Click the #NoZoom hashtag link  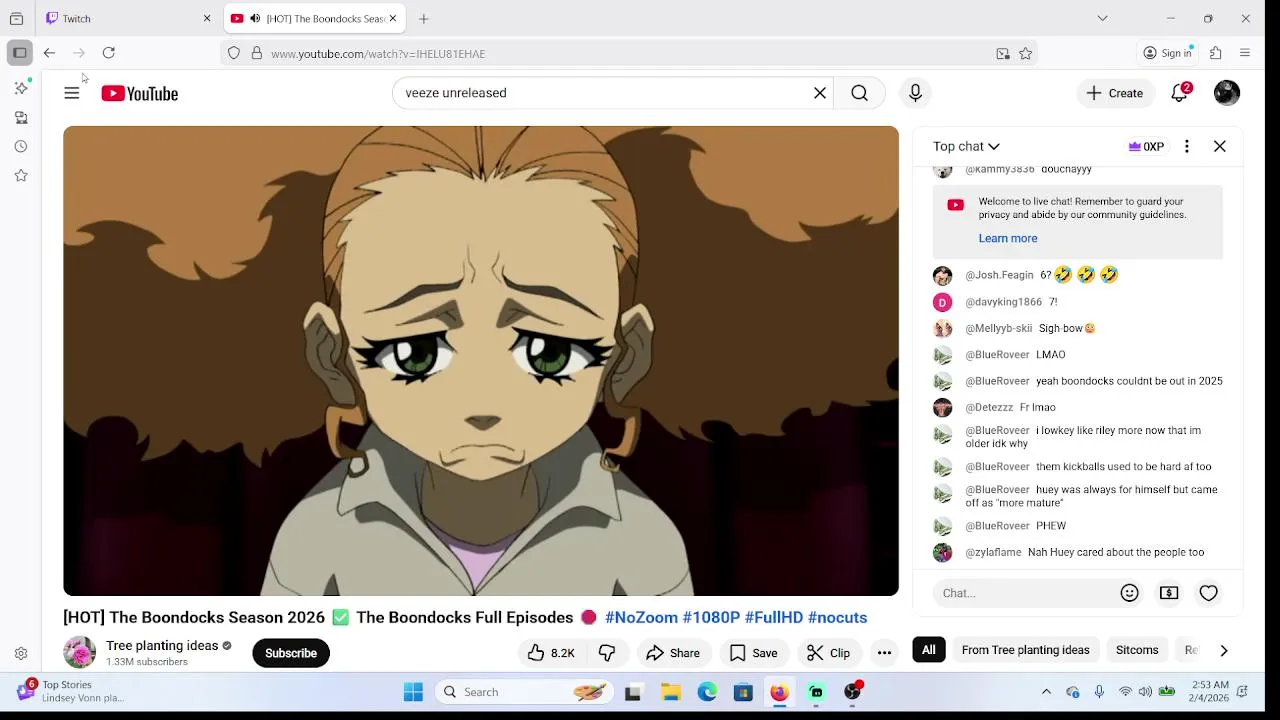point(641,618)
